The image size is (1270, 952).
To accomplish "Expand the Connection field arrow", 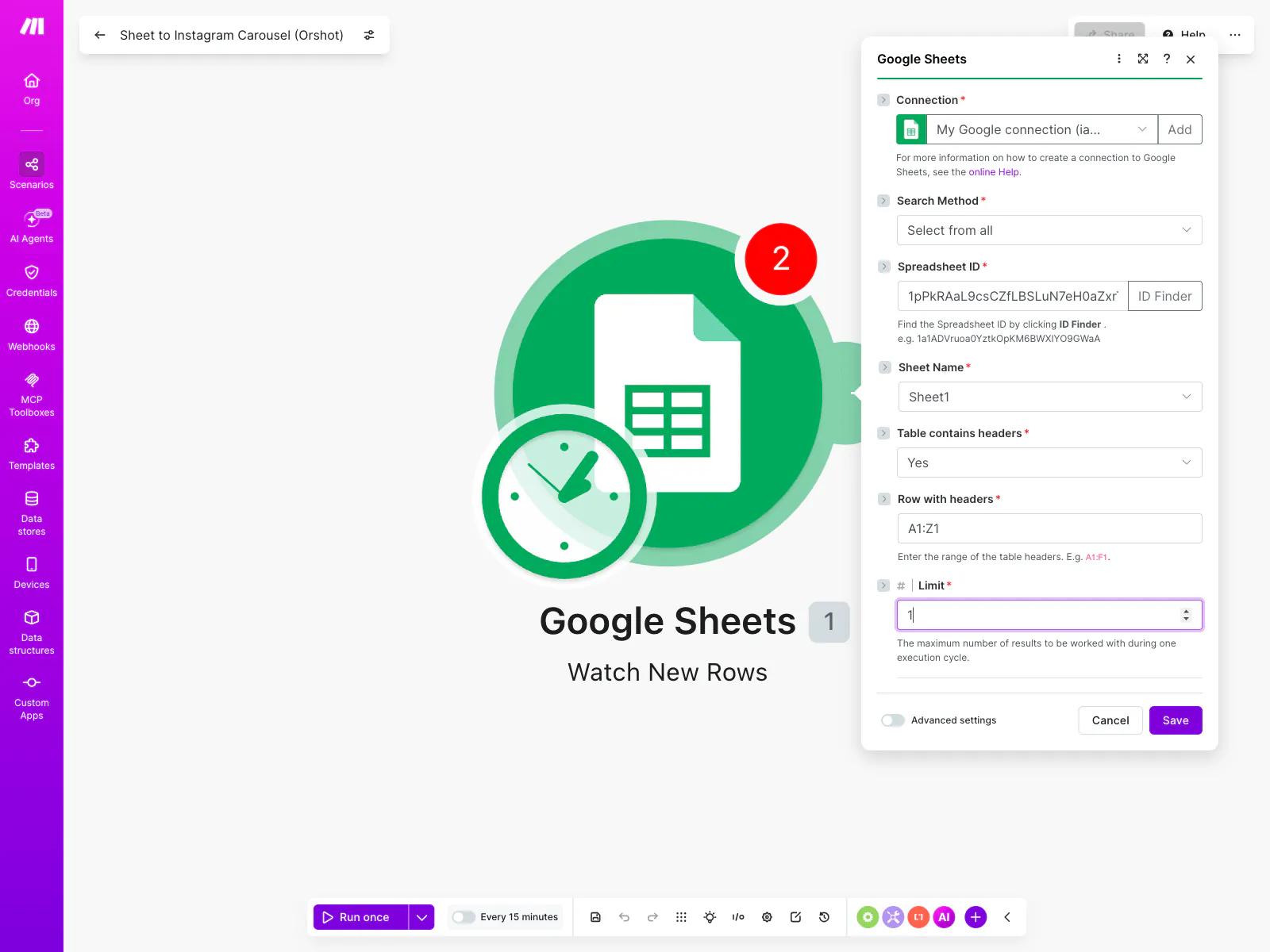I will pos(883,100).
